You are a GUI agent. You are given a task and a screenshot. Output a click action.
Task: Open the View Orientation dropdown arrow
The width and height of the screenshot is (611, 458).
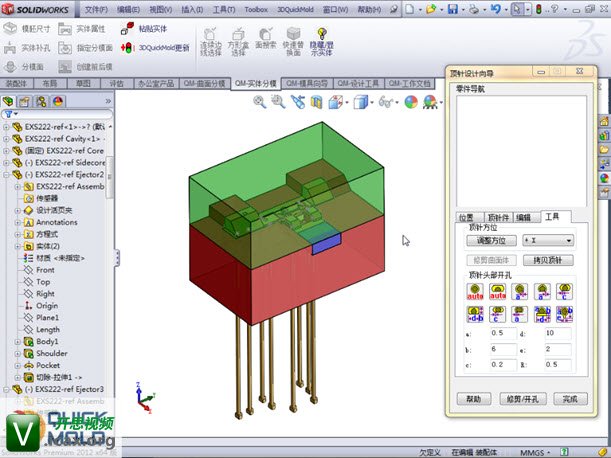tap(347, 103)
